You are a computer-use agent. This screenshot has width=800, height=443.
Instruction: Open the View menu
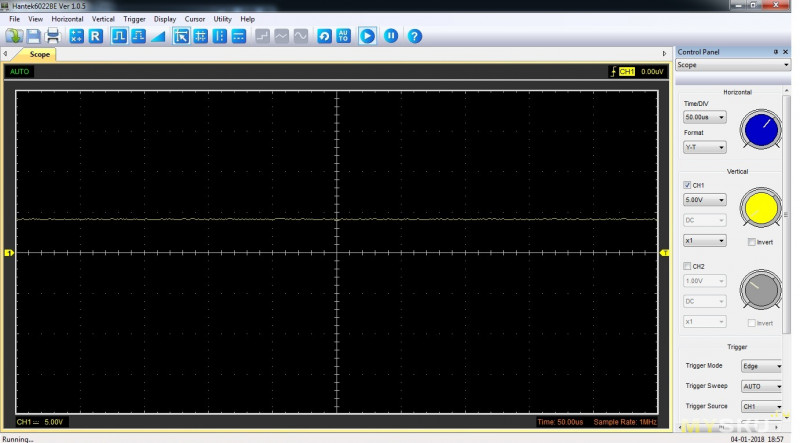[x=35, y=19]
